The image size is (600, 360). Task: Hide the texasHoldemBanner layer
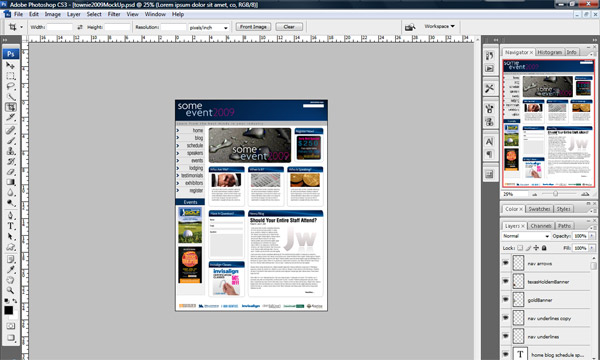(505, 281)
